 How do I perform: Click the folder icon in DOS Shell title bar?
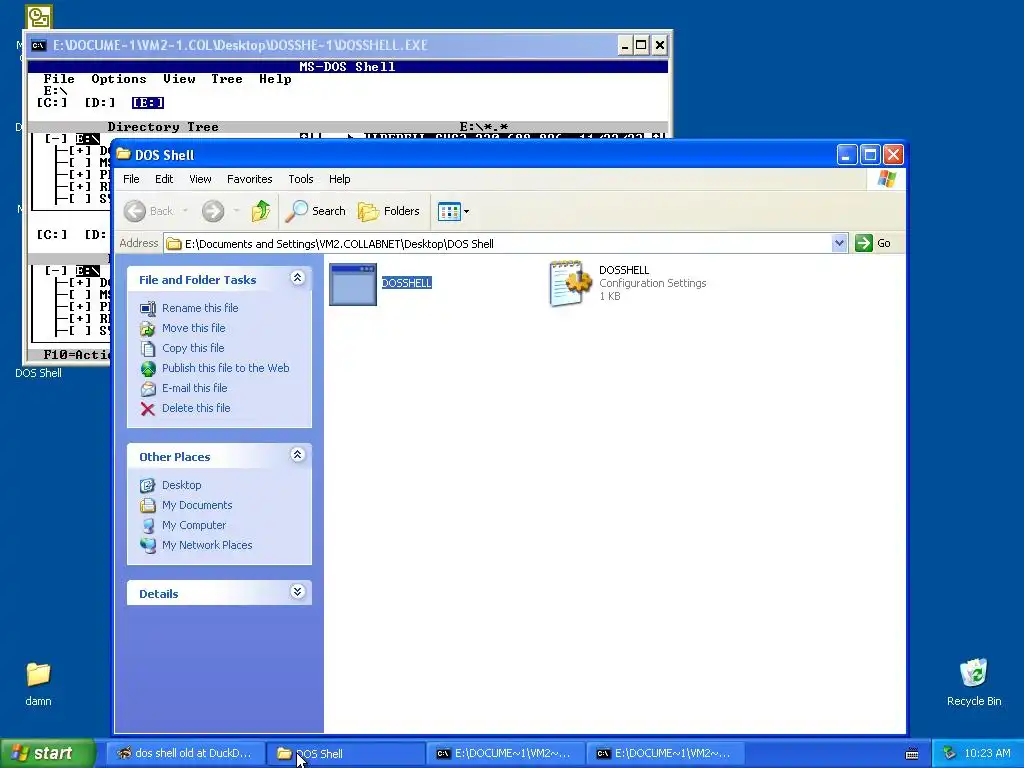coord(123,154)
